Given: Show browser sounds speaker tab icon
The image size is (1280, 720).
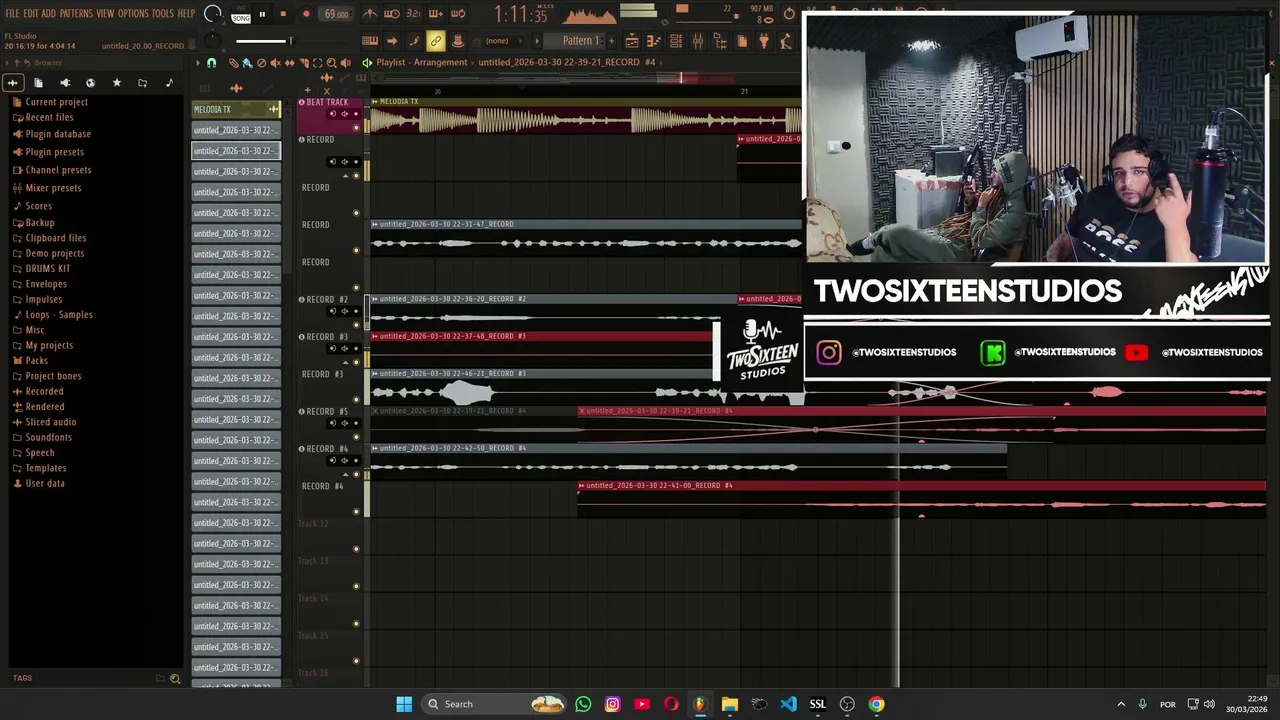Looking at the screenshot, I should [x=65, y=82].
